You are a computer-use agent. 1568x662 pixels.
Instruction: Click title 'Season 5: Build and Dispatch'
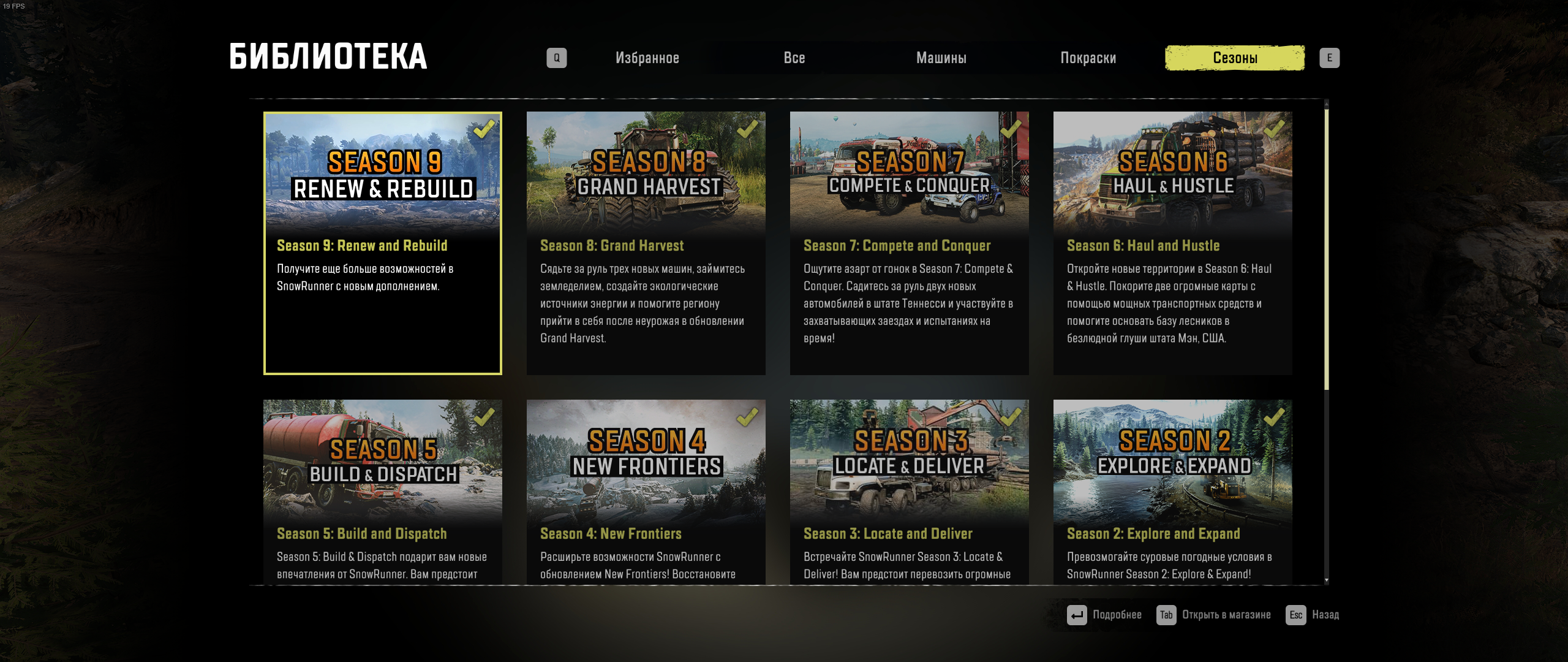[361, 534]
